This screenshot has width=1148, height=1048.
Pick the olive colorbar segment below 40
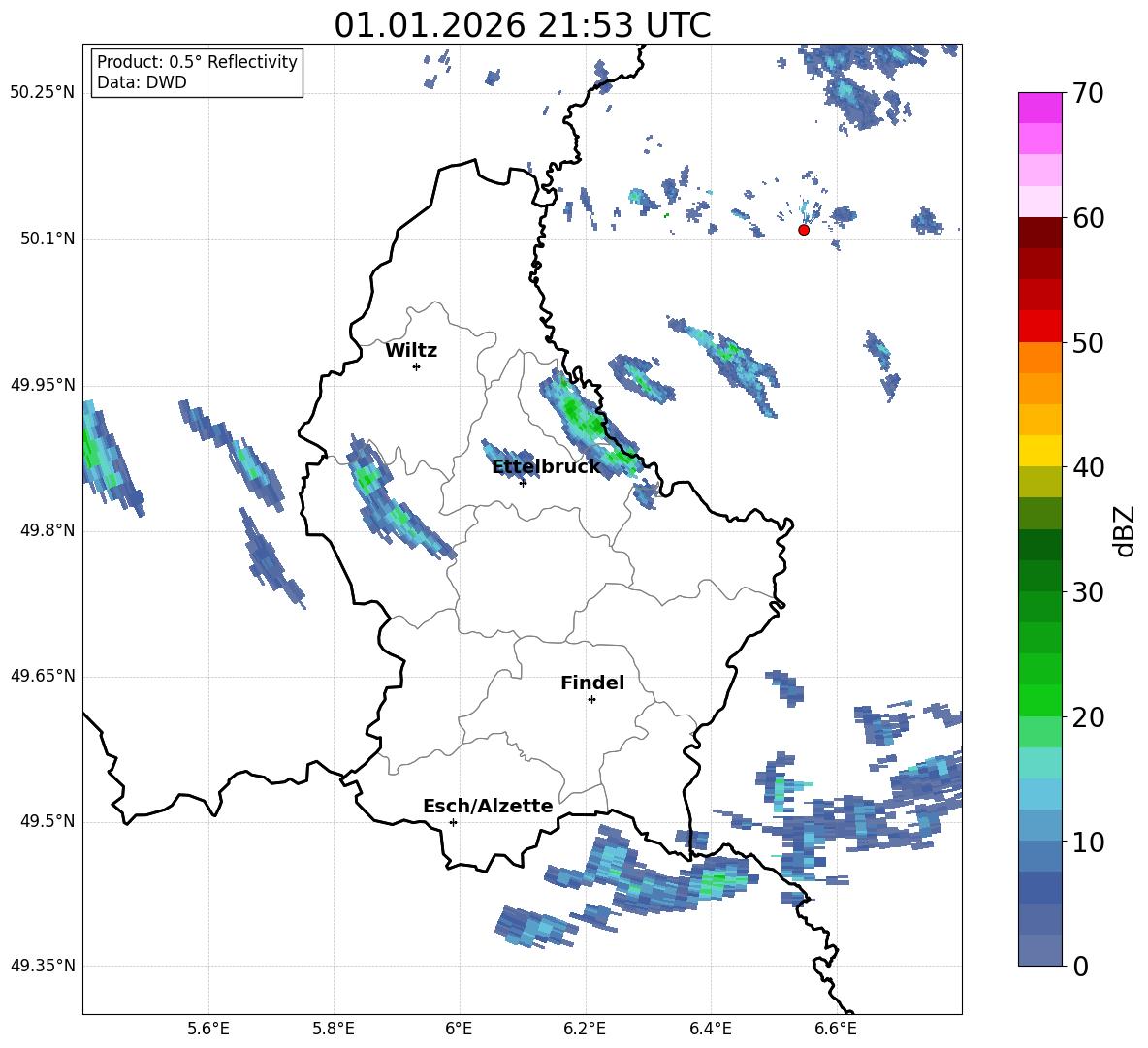tap(1039, 482)
